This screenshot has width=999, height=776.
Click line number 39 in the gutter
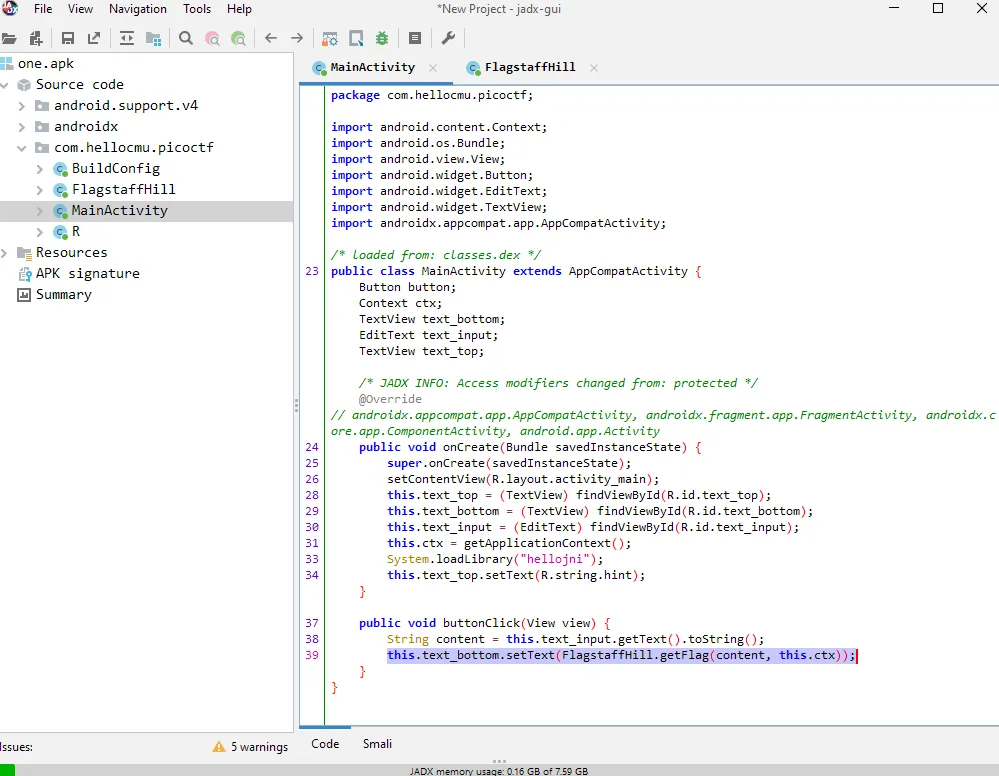coord(312,655)
